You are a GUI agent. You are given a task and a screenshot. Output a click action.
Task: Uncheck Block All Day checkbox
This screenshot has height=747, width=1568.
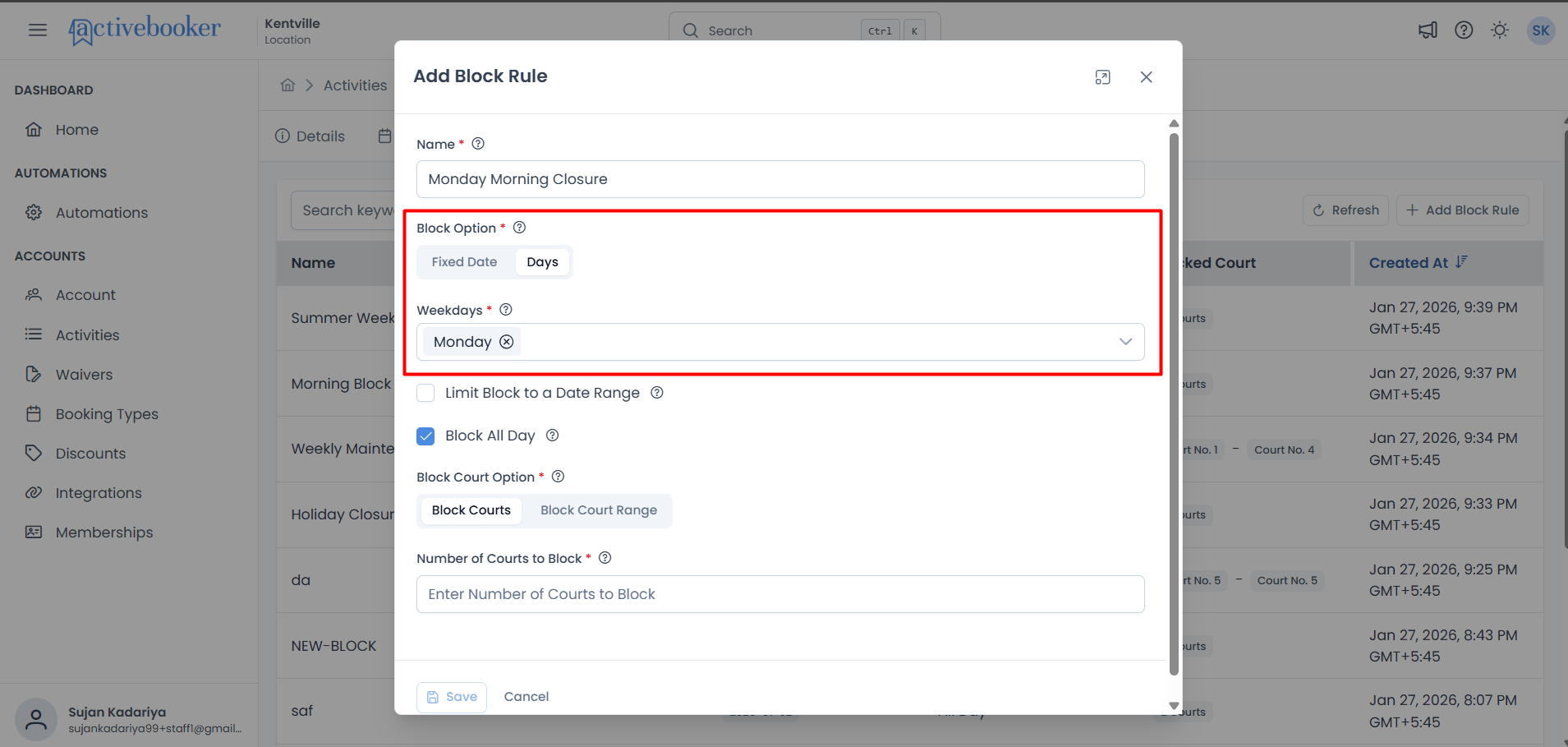[x=425, y=436]
